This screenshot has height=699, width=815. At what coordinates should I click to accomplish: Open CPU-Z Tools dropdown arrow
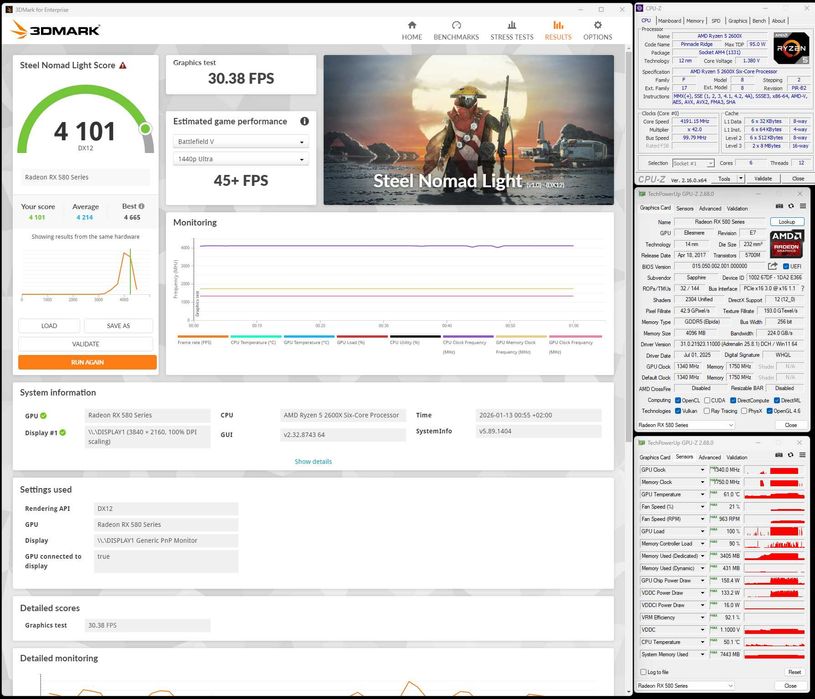741,179
